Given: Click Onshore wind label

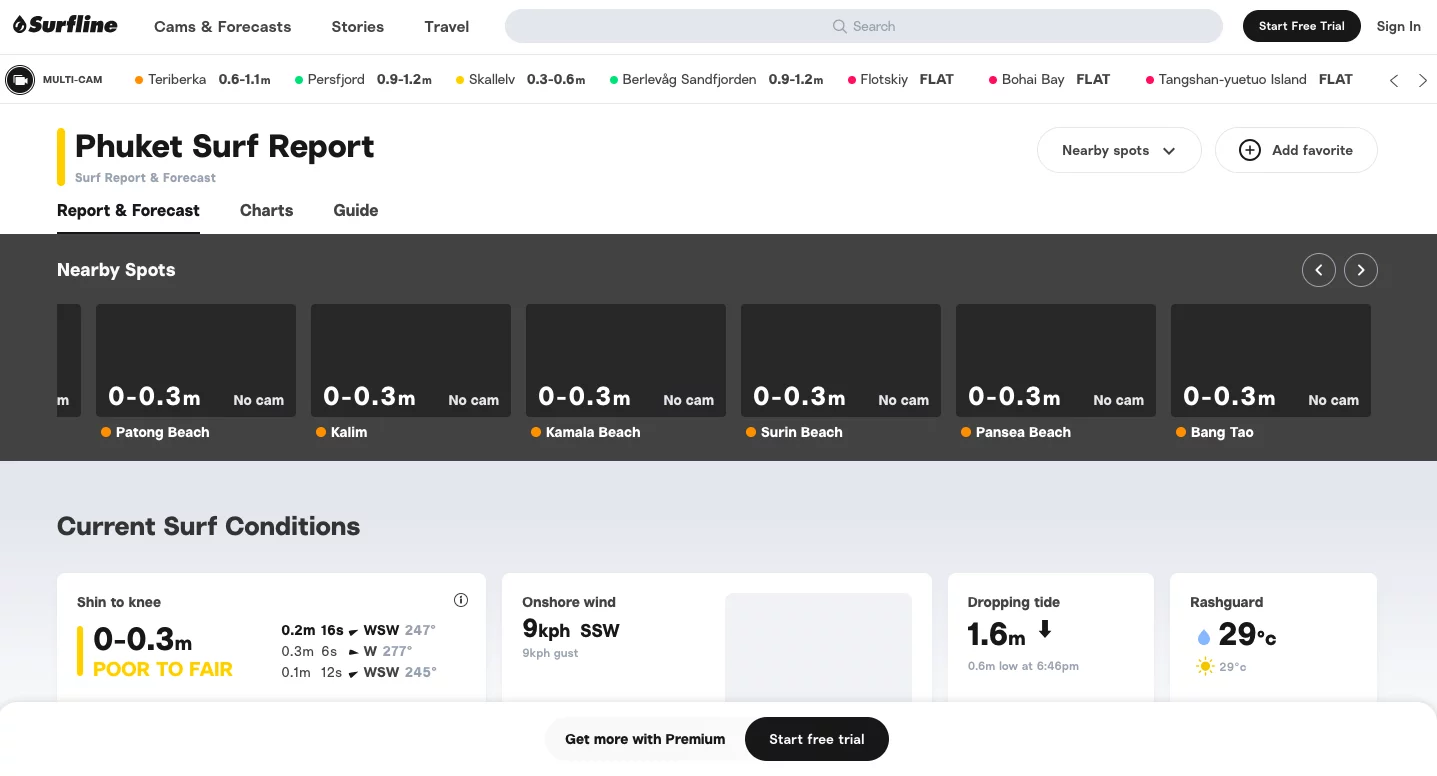Looking at the screenshot, I should click(569, 602).
